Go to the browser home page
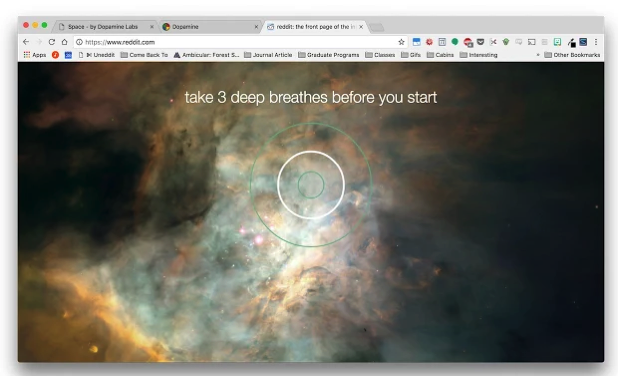The height and width of the screenshot is (376, 618). click(x=65, y=42)
